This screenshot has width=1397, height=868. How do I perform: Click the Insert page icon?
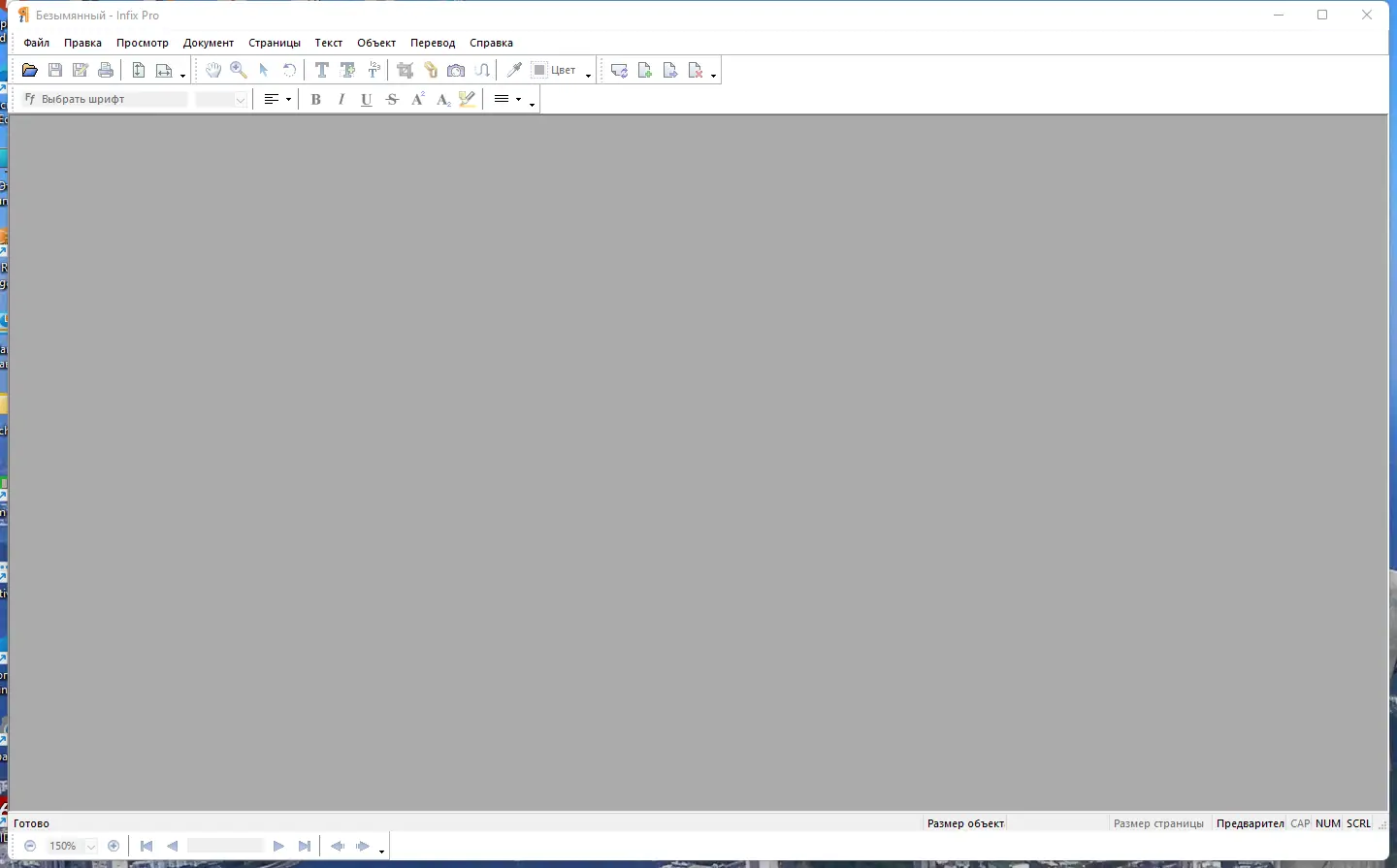(x=645, y=71)
